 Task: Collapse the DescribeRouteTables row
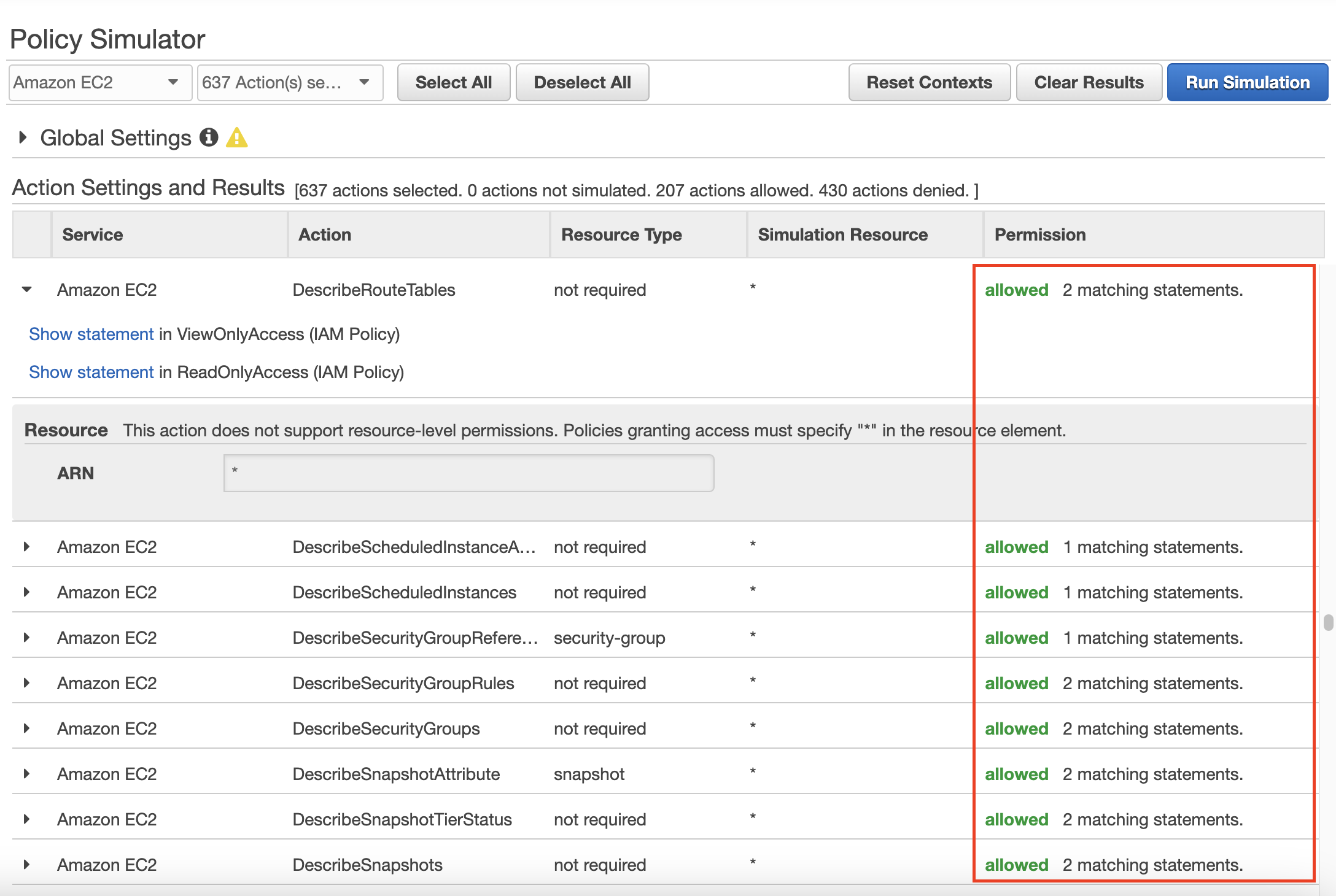[26, 290]
